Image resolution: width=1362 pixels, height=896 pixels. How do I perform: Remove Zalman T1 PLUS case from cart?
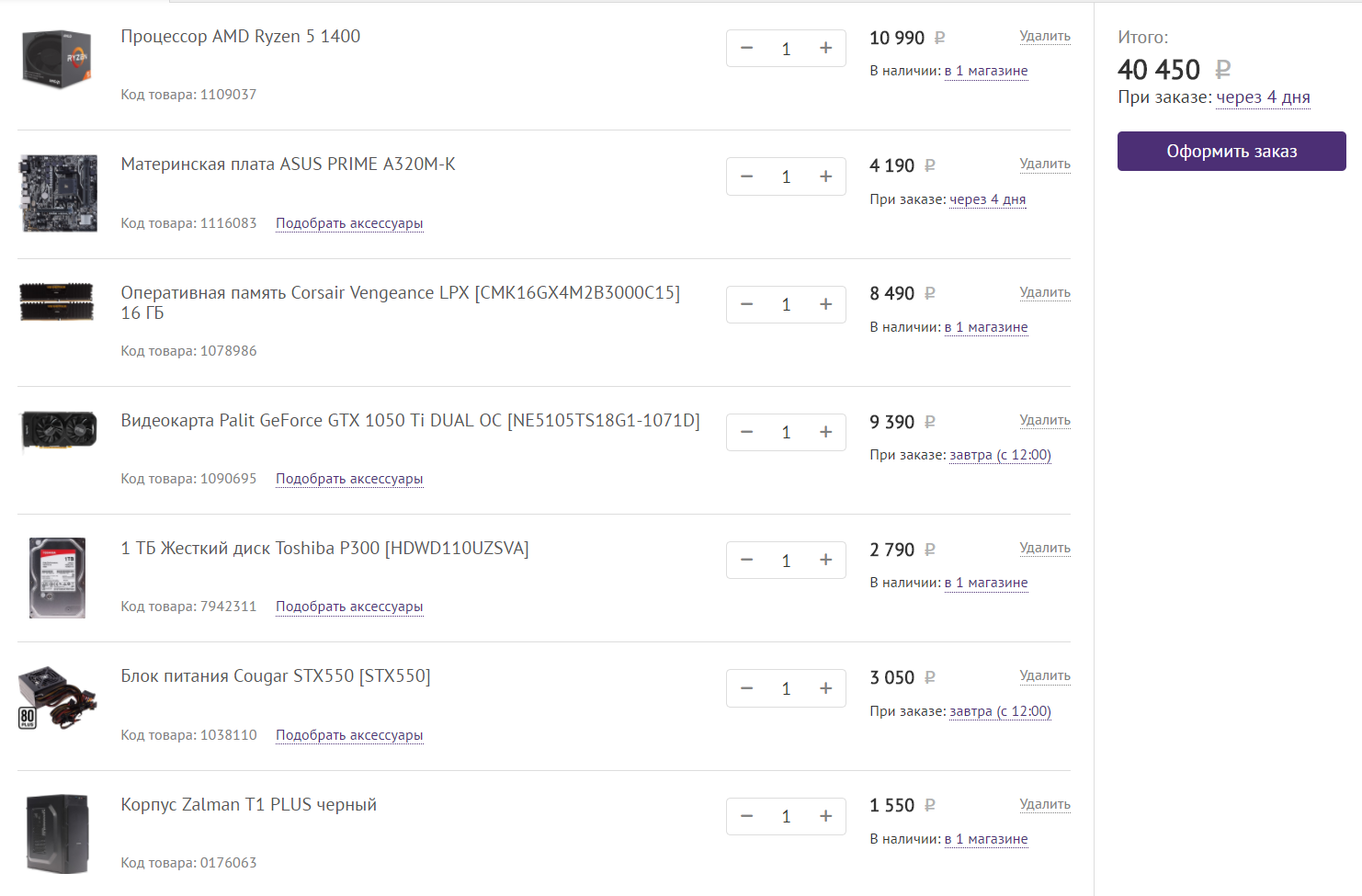(x=1044, y=804)
